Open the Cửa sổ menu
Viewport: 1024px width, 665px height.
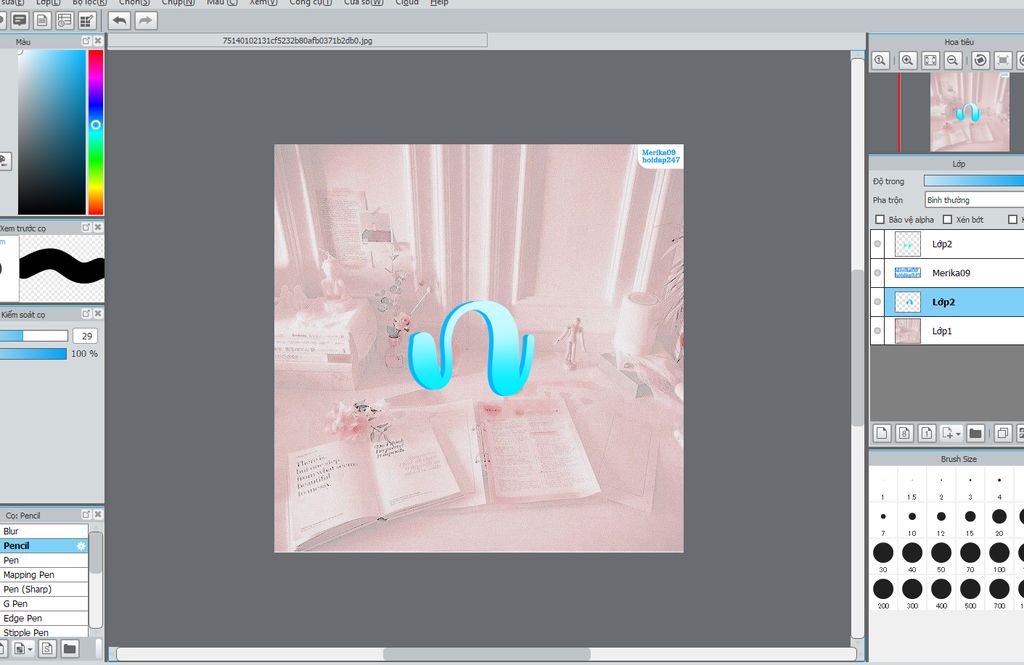tap(364, 3)
